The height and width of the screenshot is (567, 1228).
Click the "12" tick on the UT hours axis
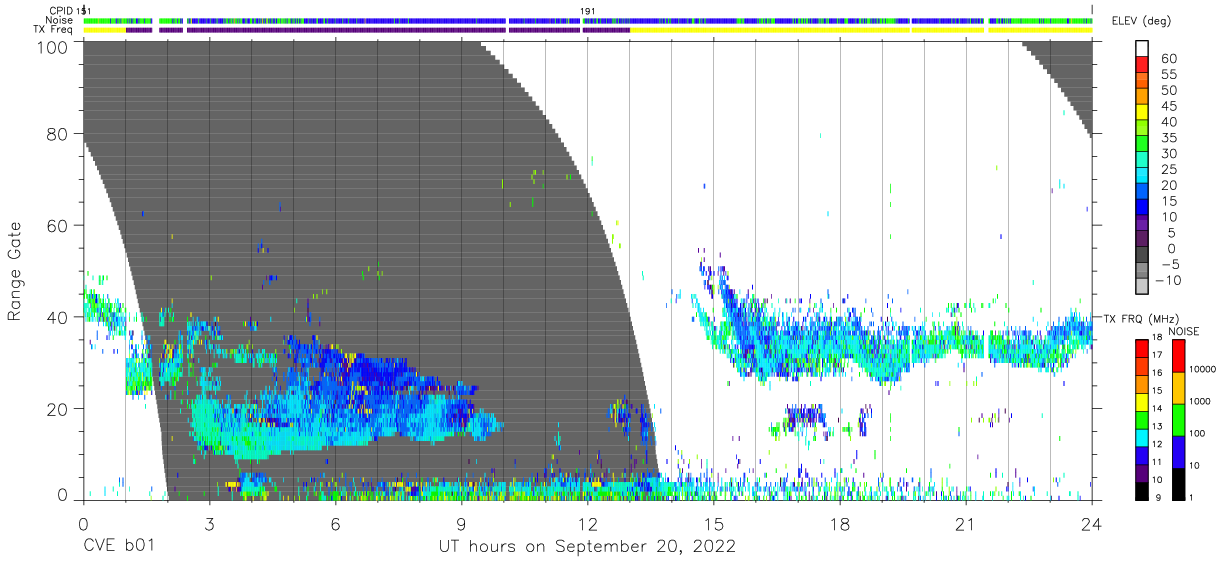pos(587,524)
